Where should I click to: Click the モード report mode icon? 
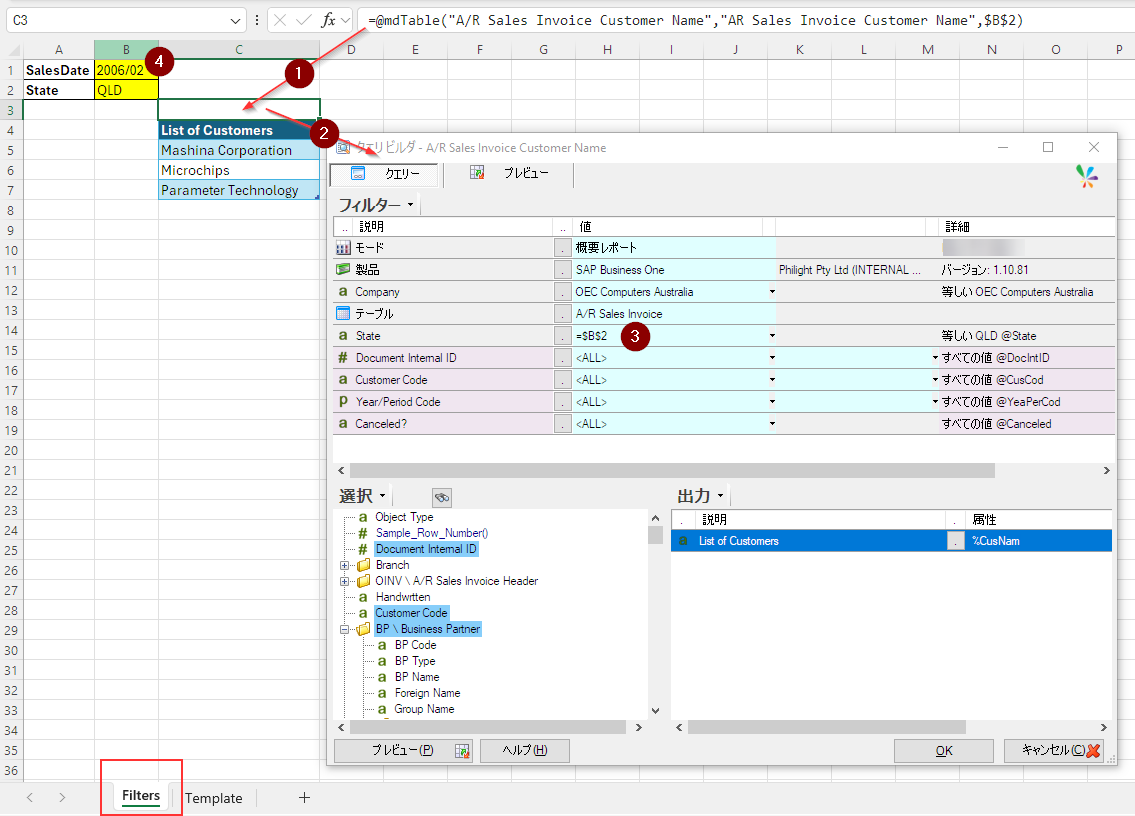[x=343, y=248]
